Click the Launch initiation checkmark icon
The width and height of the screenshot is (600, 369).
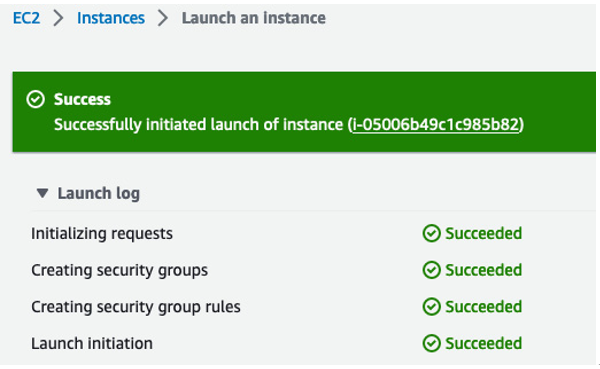point(432,344)
